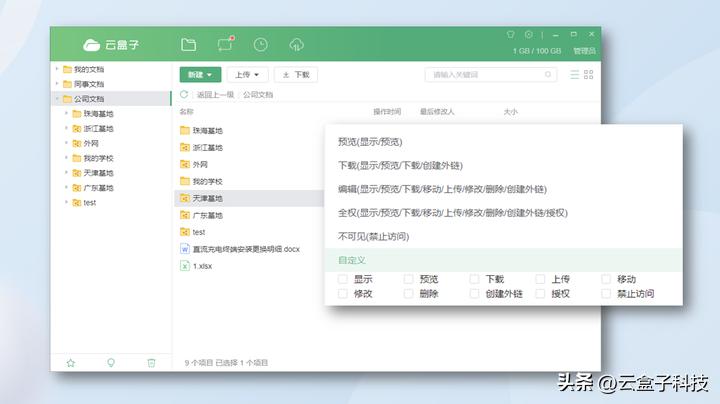The image size is (720, 404).
Task: Select the 自定义 menu entry
Action: tap(503, 260)
